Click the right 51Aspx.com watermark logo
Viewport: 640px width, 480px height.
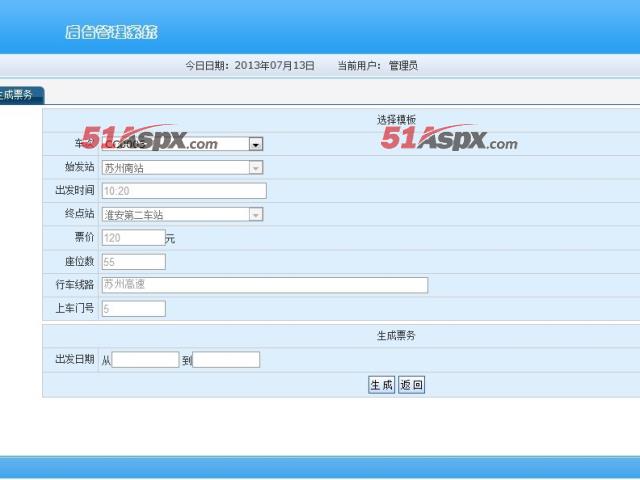pyautogui.click(x=449, y=139)
